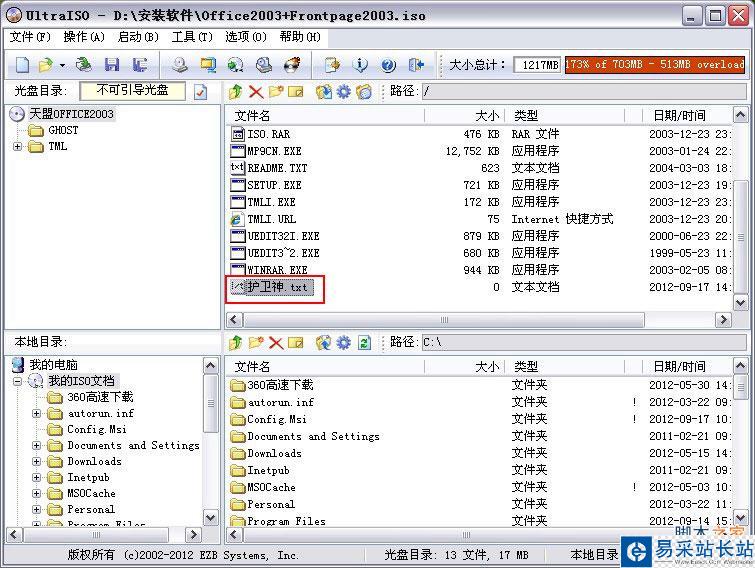Sort local file list by 日期/时间 header
The height and width of the screenshot is (568, 755).
pyautogui.click(x=687, y=367)
